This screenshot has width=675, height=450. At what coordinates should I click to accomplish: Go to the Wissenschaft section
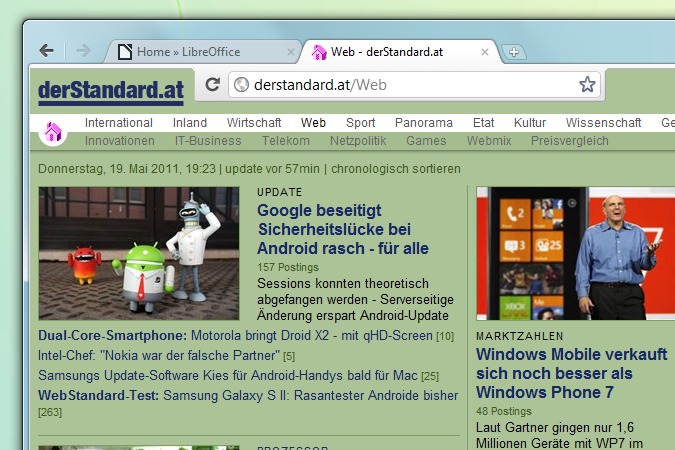[604, 123]
